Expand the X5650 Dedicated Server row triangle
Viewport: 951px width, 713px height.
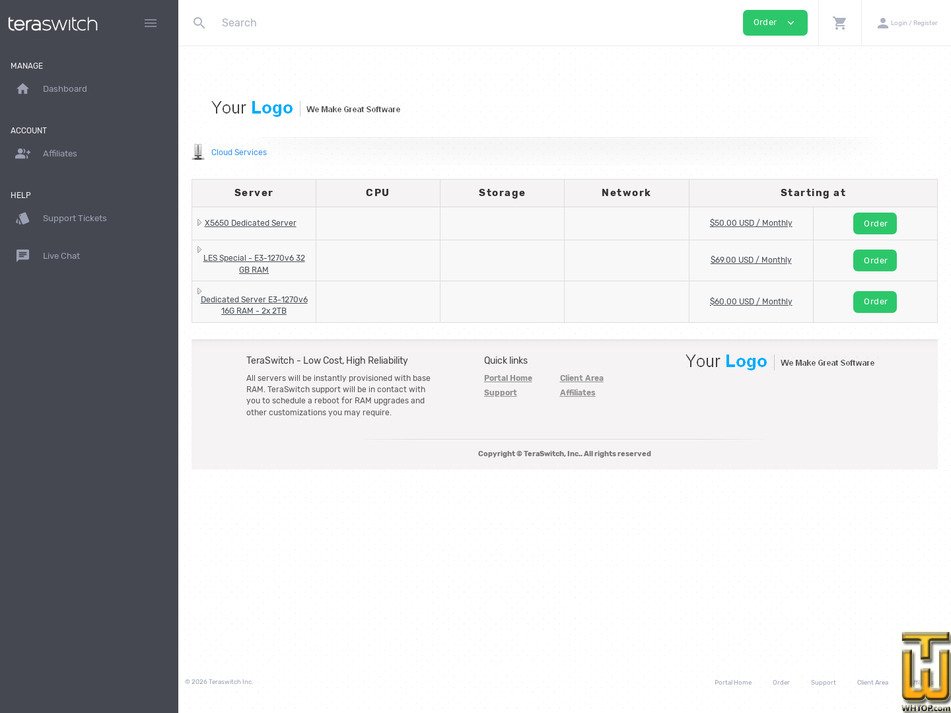pos(200,223)
